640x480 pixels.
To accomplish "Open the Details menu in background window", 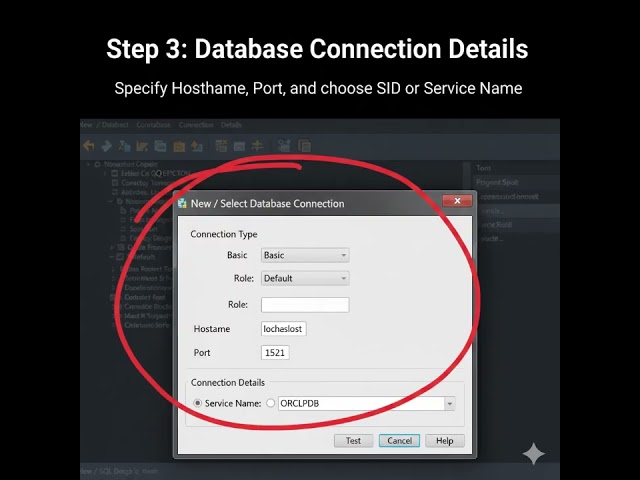I will tap(231, 125).
